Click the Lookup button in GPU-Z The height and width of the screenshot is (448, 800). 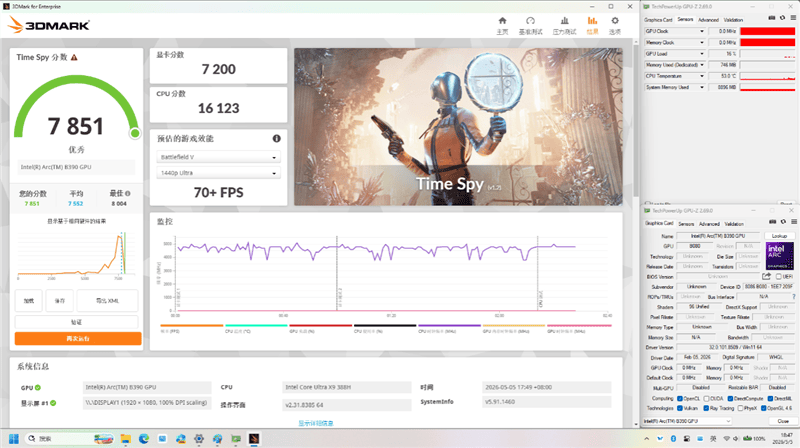point(779,236)
